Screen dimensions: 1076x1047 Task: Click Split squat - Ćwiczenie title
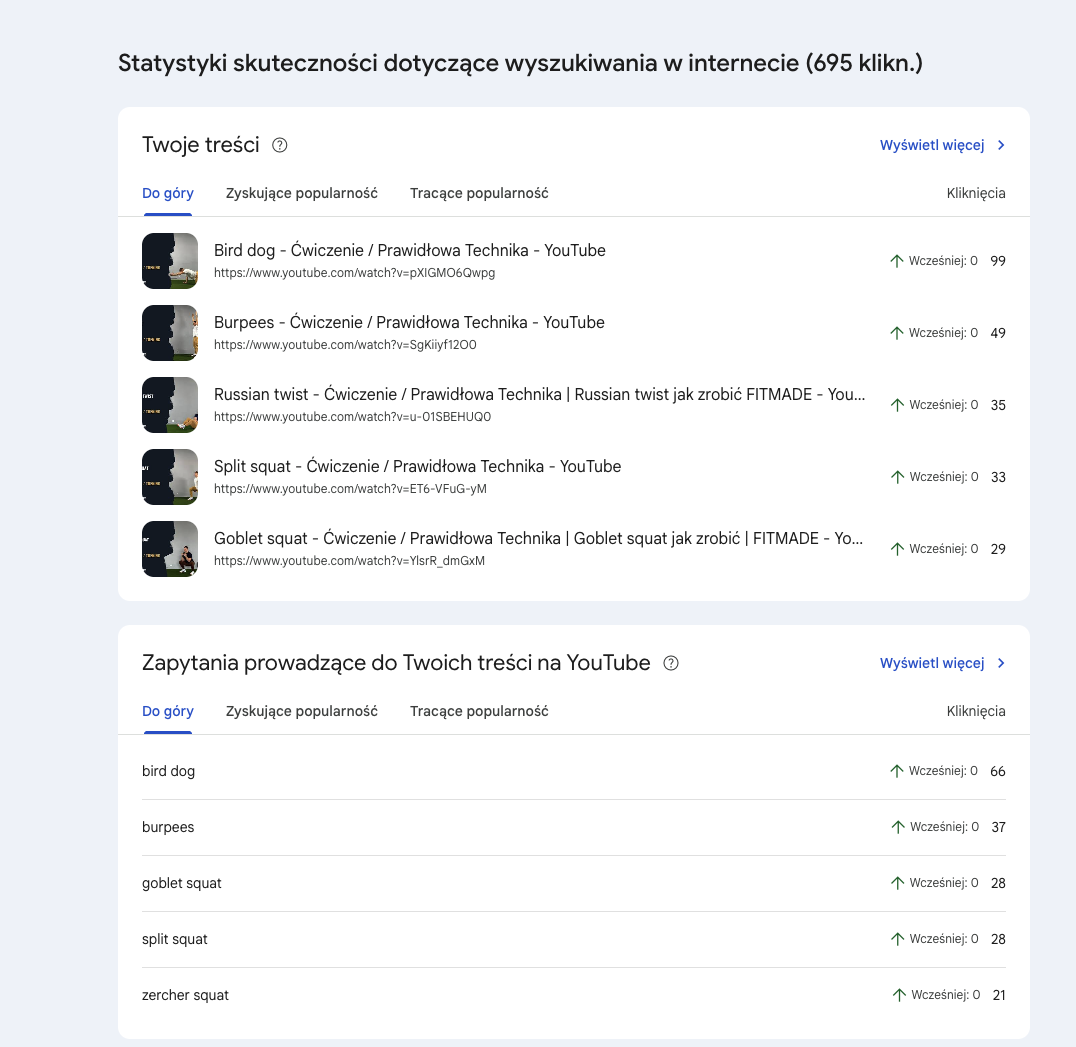point(417,467)
